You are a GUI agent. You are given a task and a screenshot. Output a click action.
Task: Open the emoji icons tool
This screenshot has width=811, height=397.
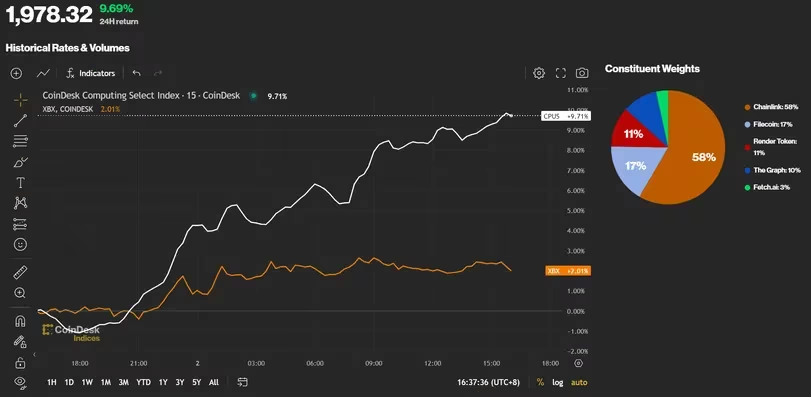20,245
